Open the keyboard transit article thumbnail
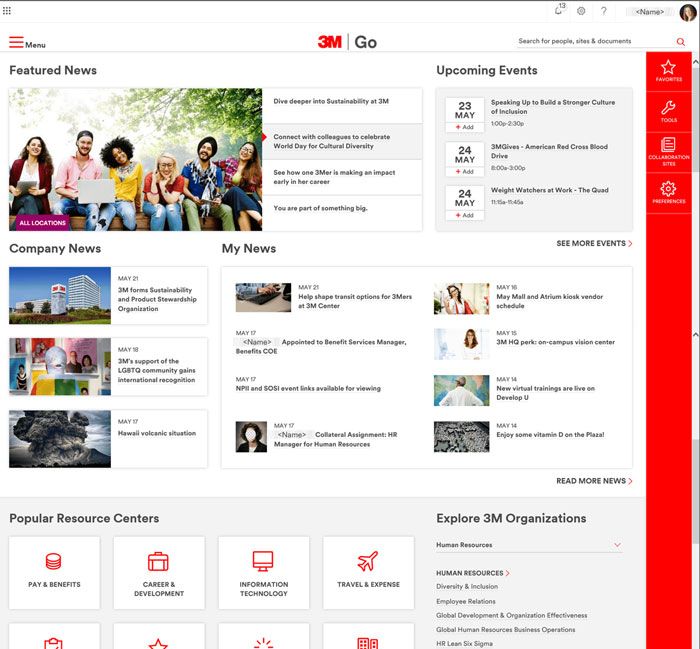Image resolution: width=700 pixels, height=649 pixels. [x=263, y=297]
